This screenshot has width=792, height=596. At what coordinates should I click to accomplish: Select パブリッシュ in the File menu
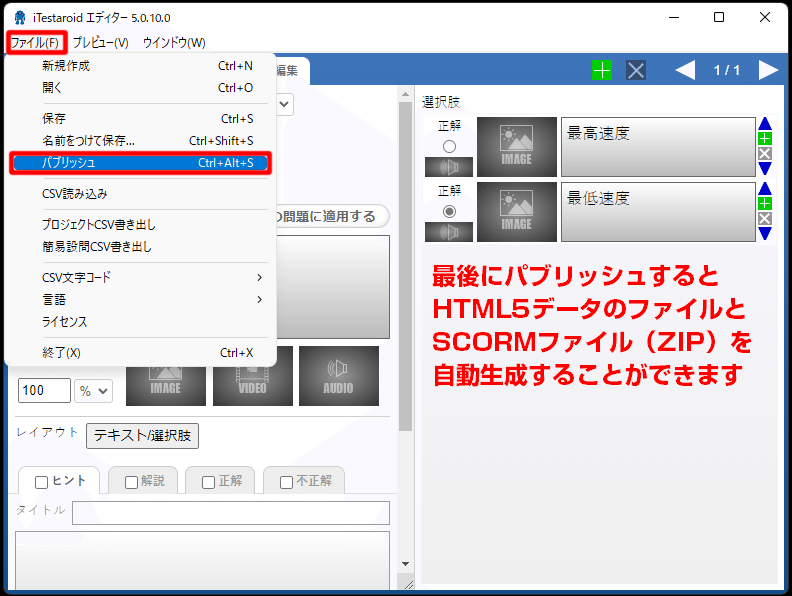click(140, 163)
